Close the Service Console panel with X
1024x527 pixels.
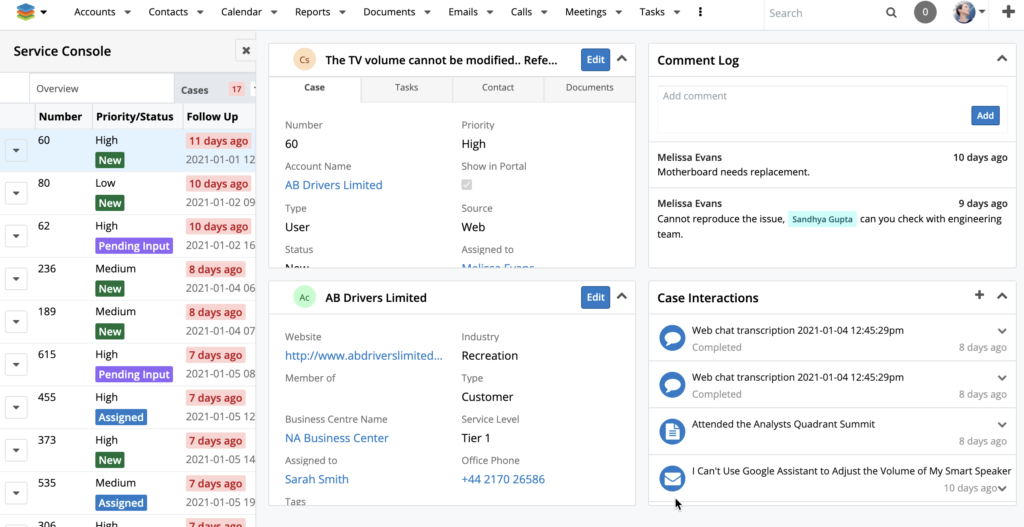[246, 50]
